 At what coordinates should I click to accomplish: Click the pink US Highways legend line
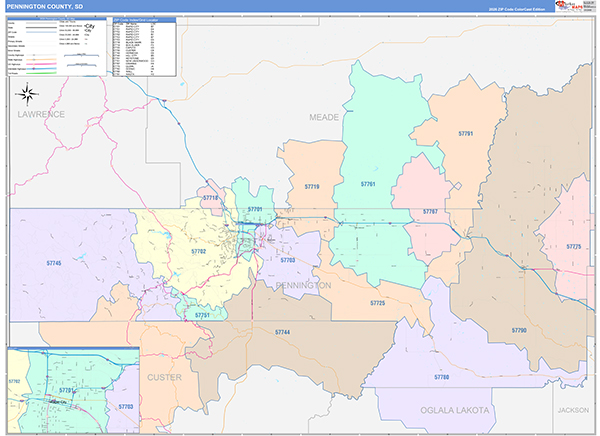pos(42,64)
